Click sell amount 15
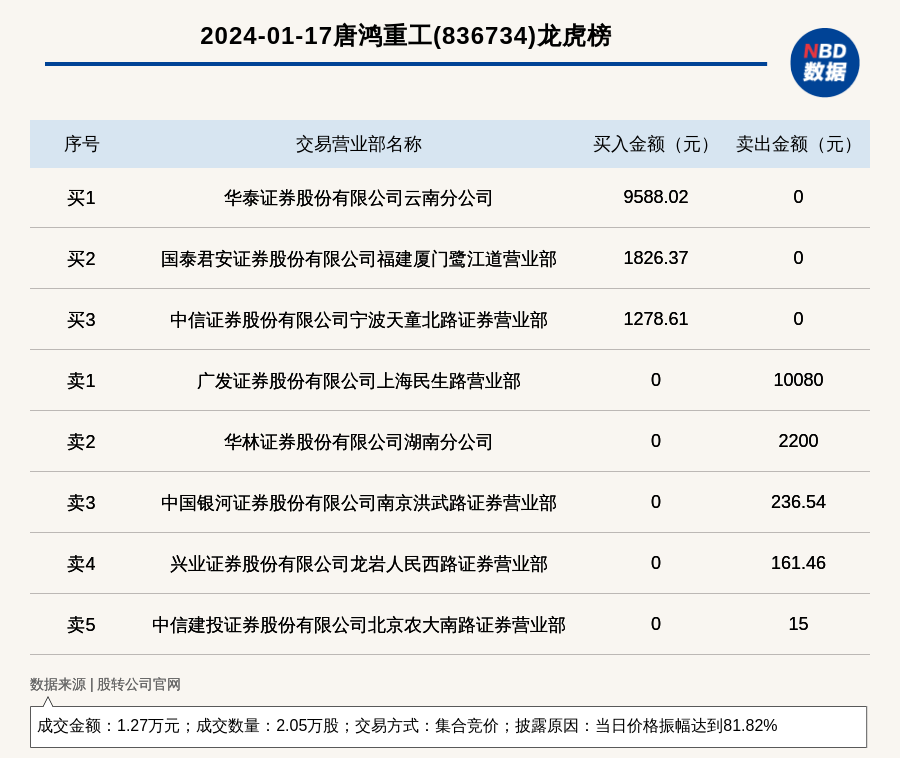Screen dimensions: 900x758 (x=798, y=623)
